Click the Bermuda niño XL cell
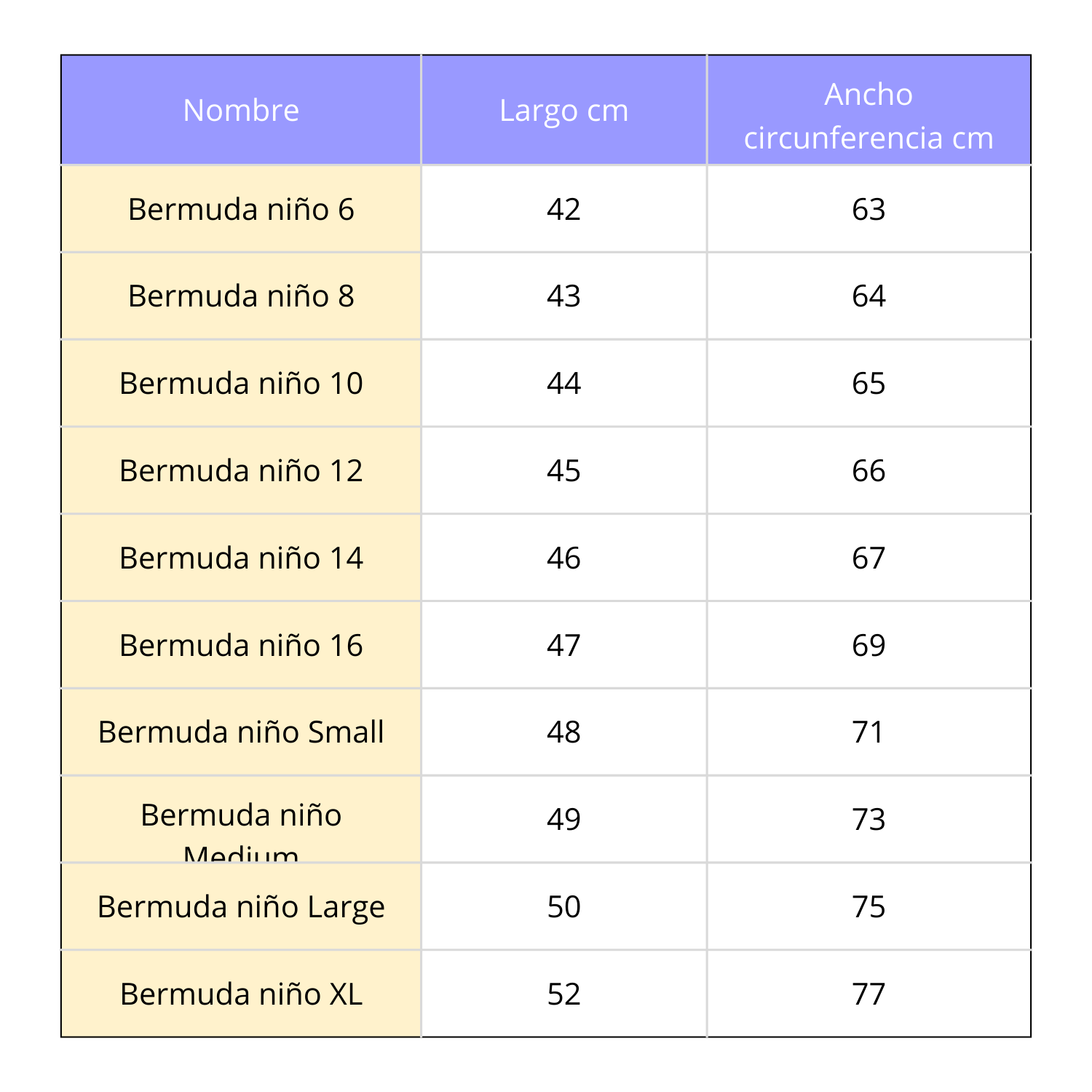This screenshot has height=1092, width=1092. point(241,994)
